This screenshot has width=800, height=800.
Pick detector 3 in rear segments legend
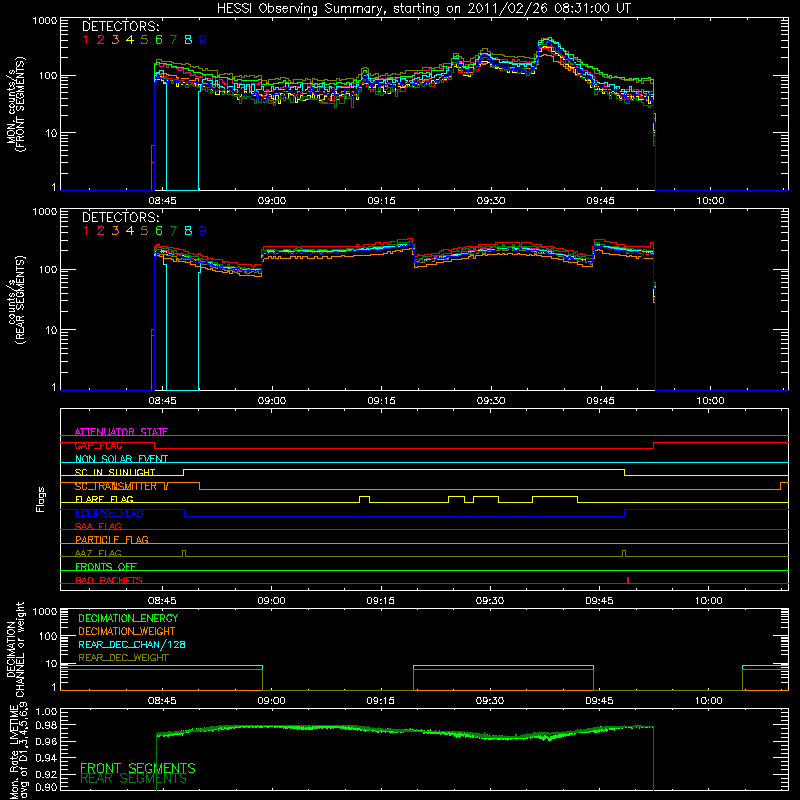click(115, 231)
